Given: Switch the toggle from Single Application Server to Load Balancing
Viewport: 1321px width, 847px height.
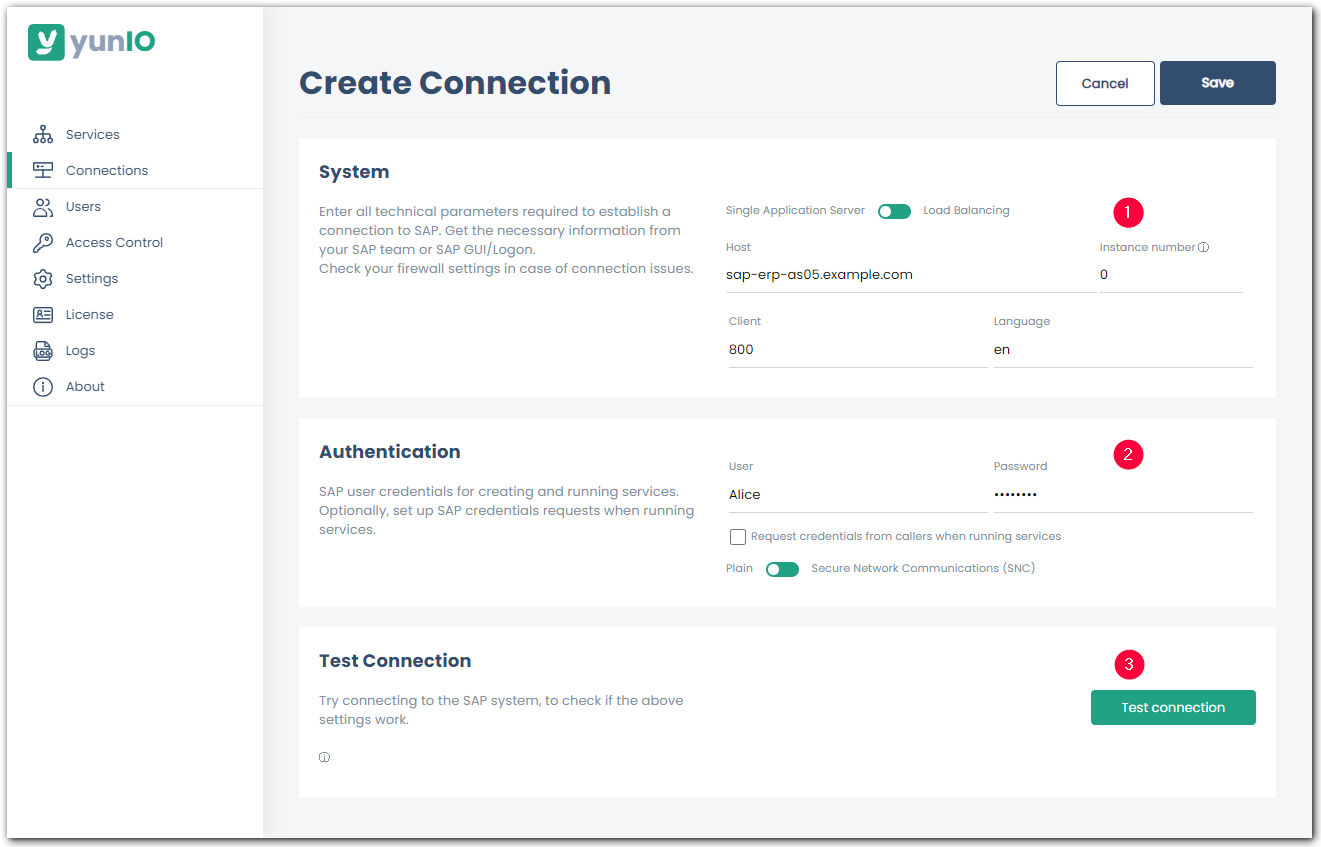Looking at the screenshot, I should (894, 211).
